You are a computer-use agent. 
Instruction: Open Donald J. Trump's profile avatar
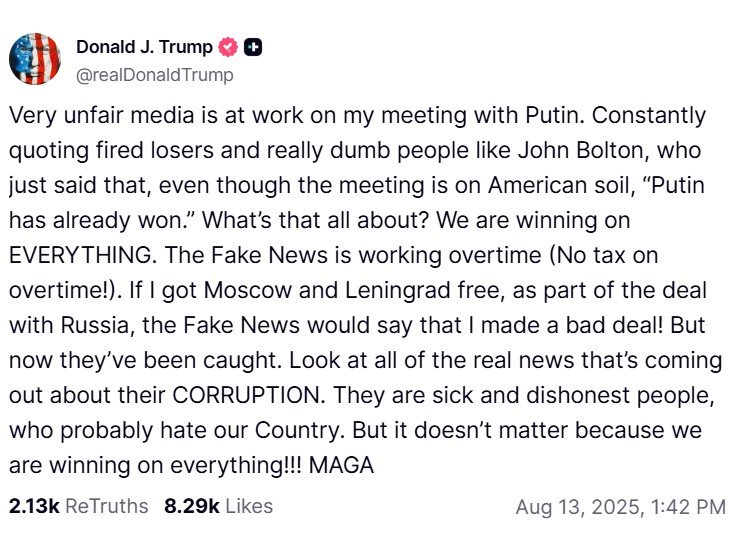[x=35, y=59]
